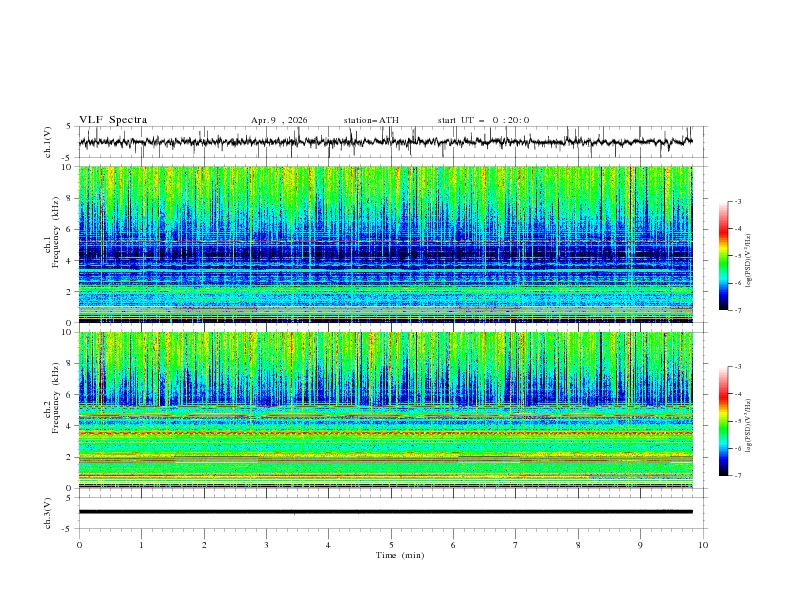Click the "-7" tick on ch.1 colorbar
The width and height of the screenshot is (792, 612).
[x=737, y=310]
